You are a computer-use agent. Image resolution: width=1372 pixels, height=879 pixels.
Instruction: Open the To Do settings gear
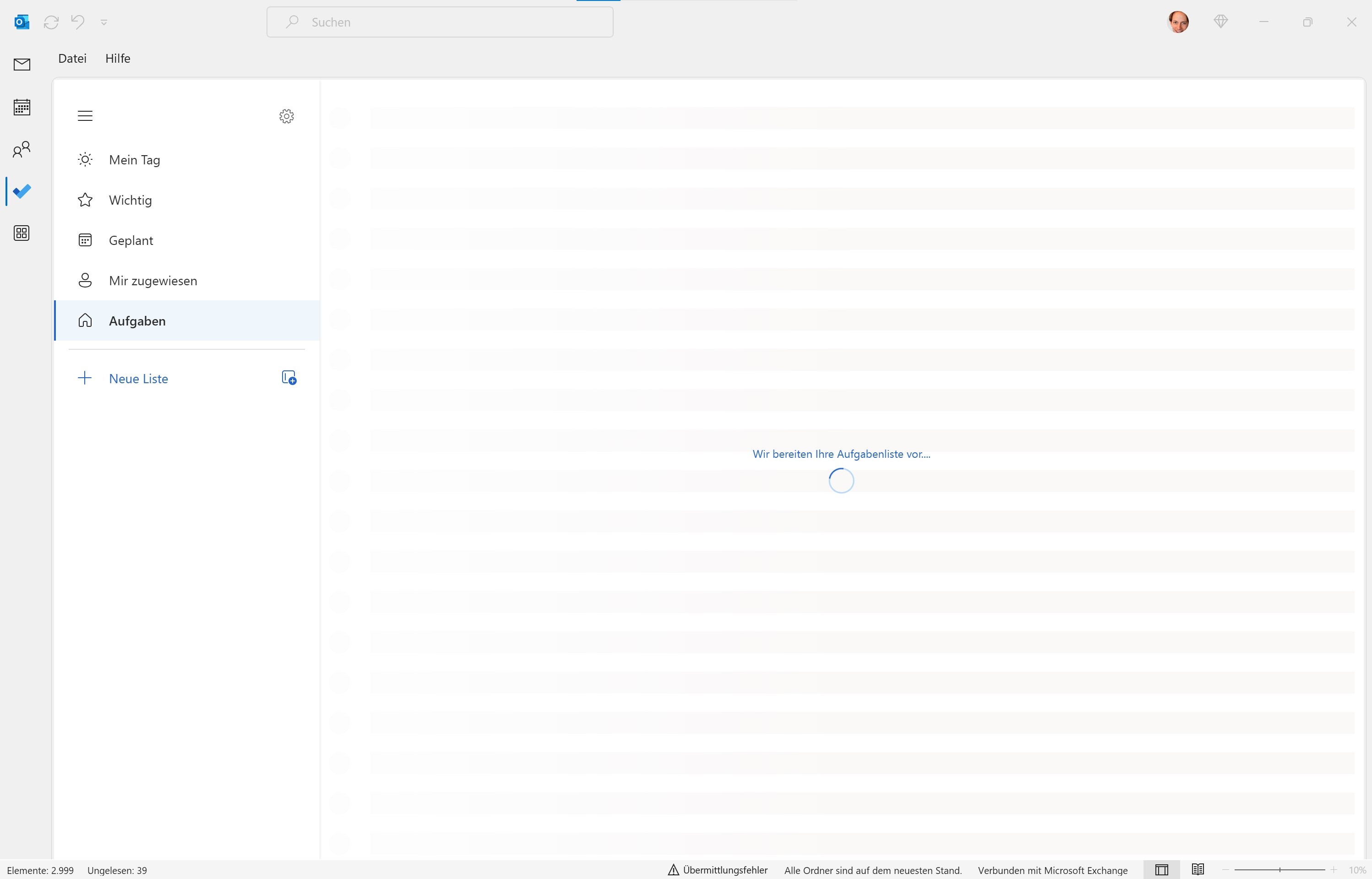coord(287,116)
